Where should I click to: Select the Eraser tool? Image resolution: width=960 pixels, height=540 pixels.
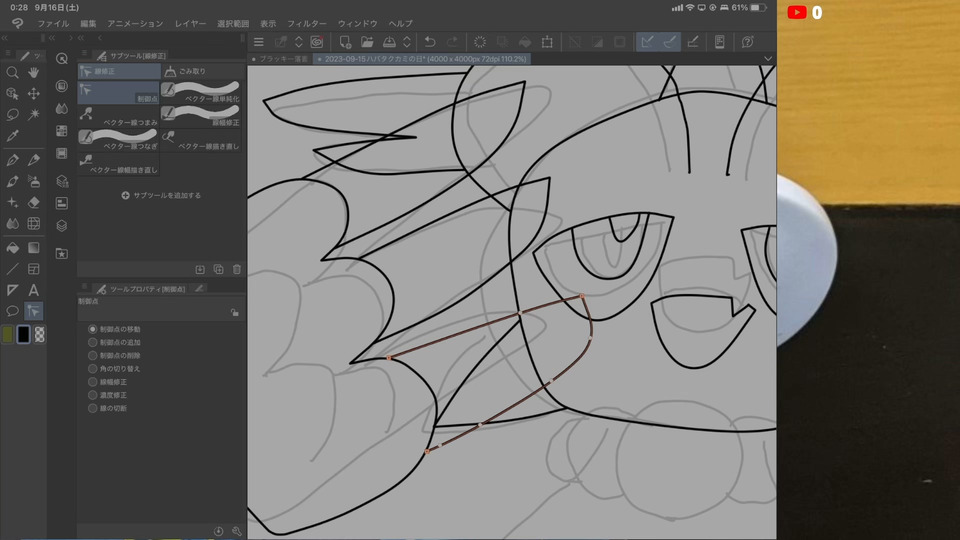[34, 203]
